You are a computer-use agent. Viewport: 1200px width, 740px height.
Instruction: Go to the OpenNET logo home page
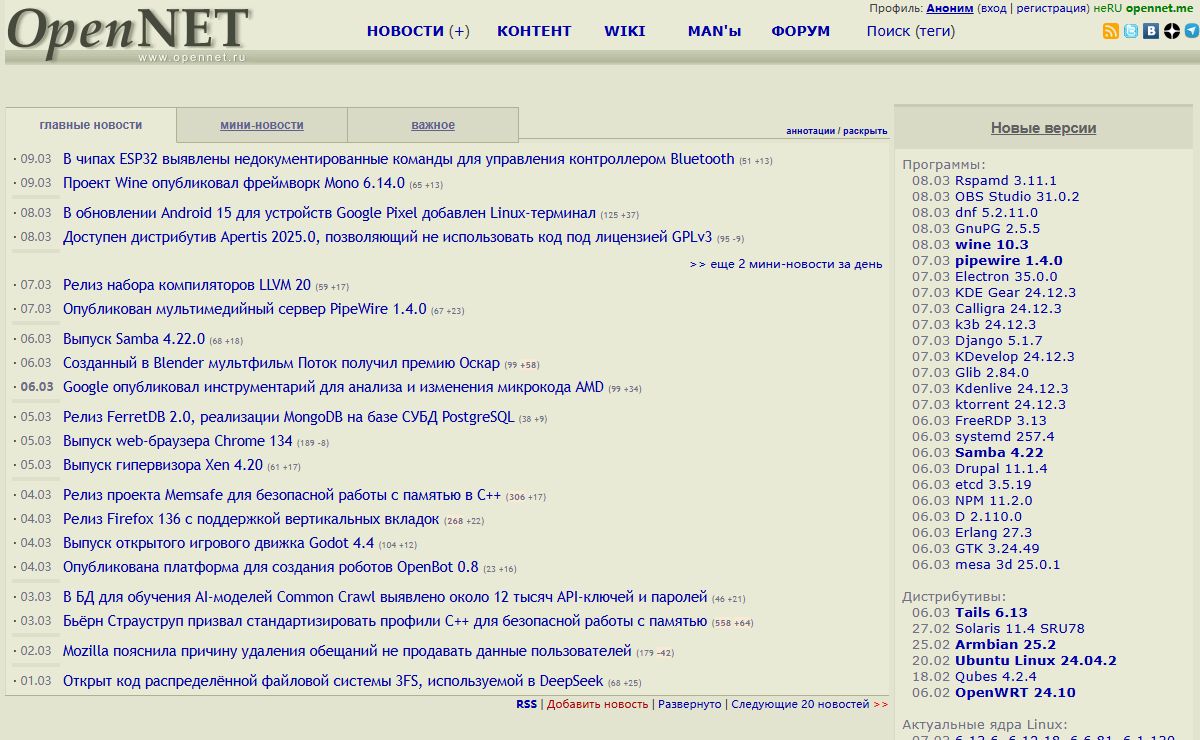coord(128,34)
